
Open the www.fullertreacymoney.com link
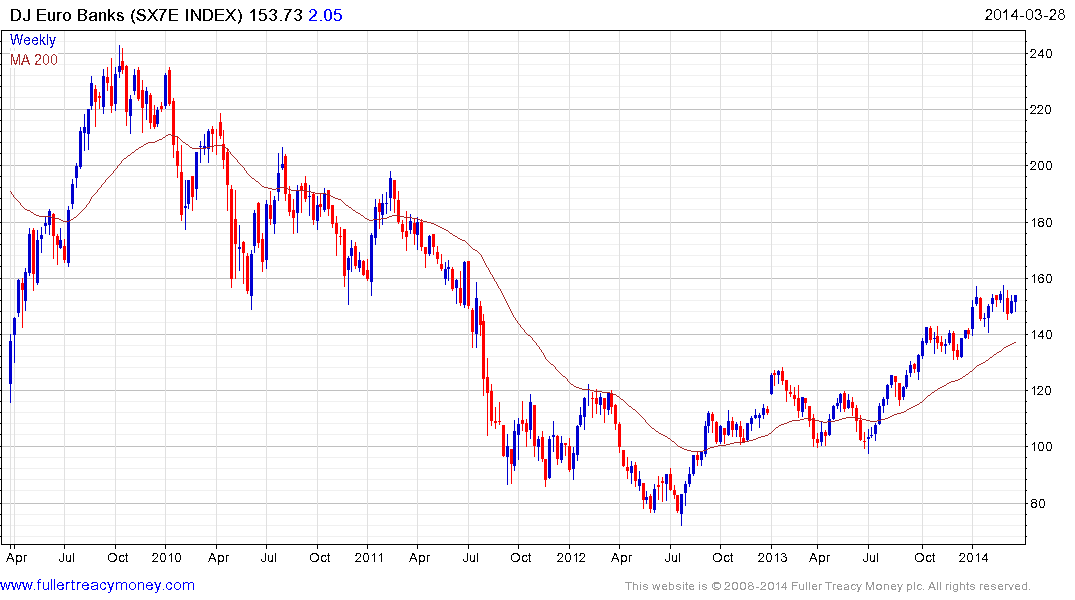[x=97, y=586]
